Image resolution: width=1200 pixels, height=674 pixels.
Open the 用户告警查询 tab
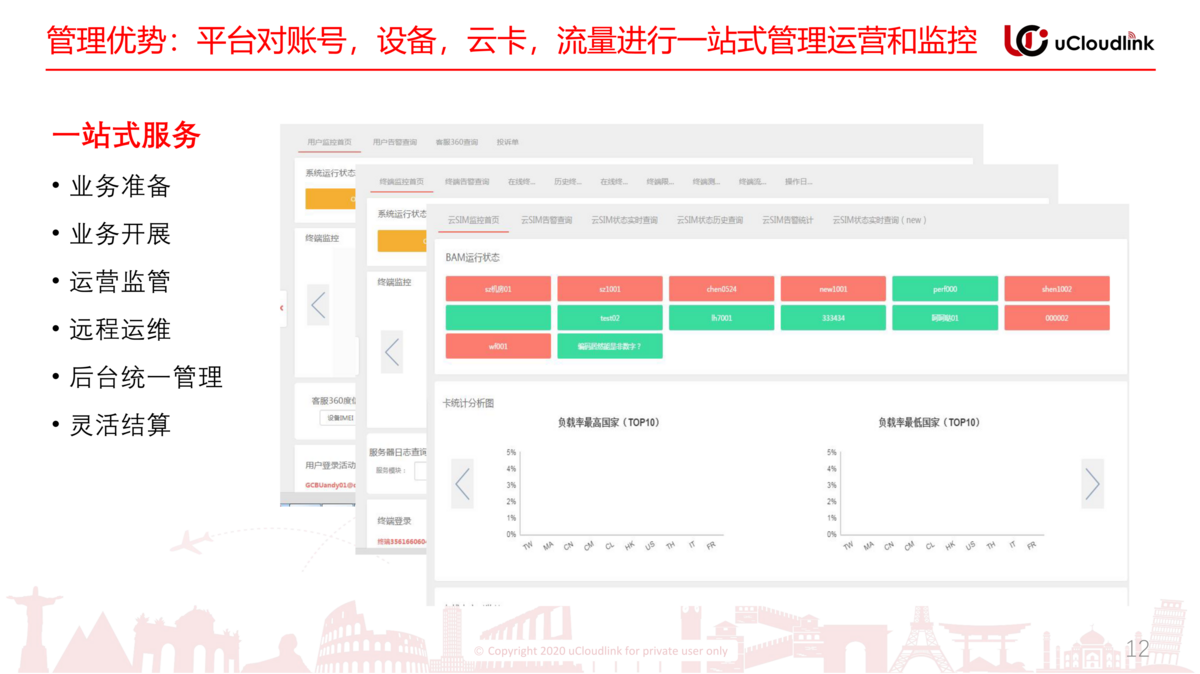[x=394, y=143]
